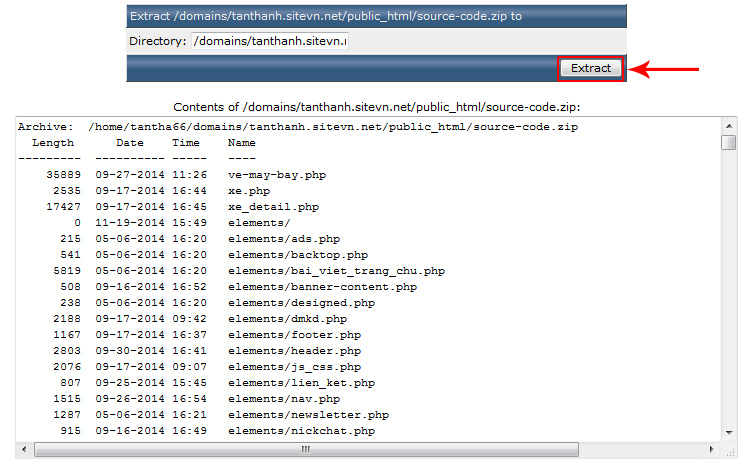Viewport: 749px width, 460px height.
Task: Click the Extract button
Action: tap(591, 68)
